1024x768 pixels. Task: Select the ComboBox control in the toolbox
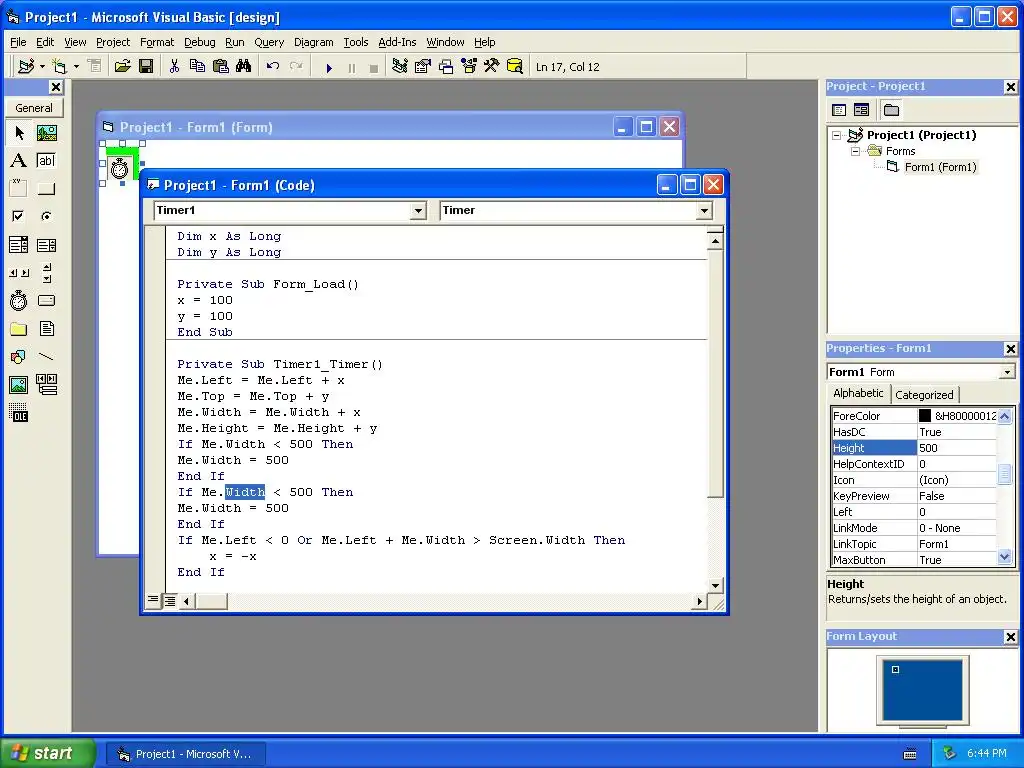(19, 245)
